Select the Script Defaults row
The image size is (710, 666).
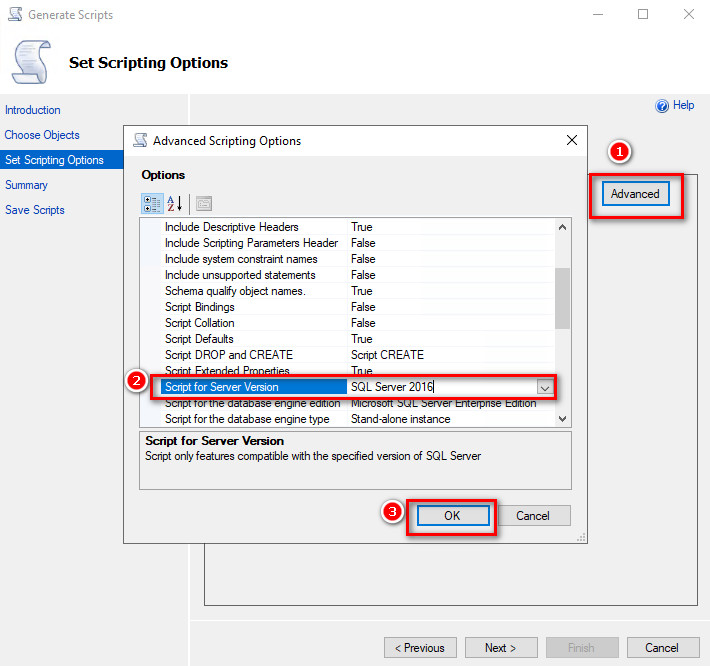[x=358, y=339]
